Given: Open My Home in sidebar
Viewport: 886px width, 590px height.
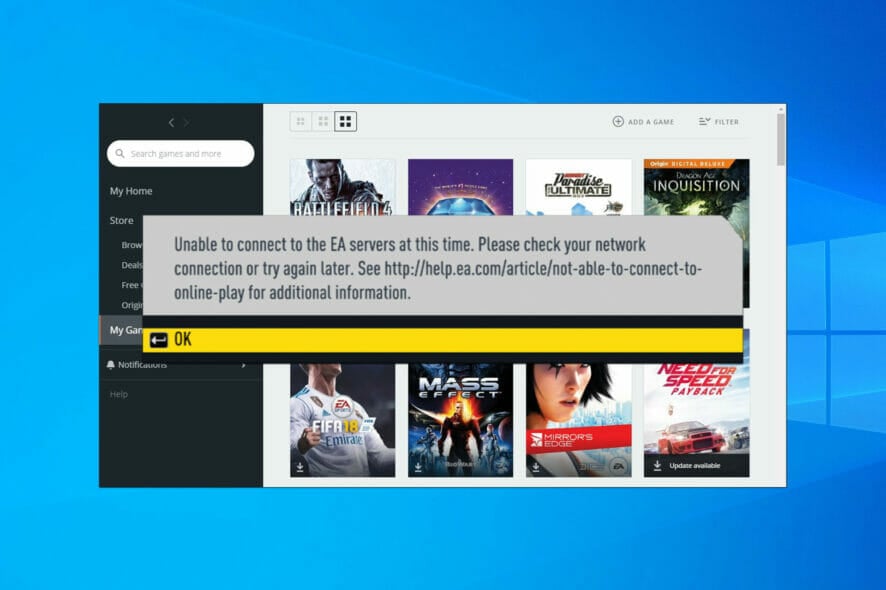Looking at the screenshot, I should pyautogui.click(x=131, y=191).
